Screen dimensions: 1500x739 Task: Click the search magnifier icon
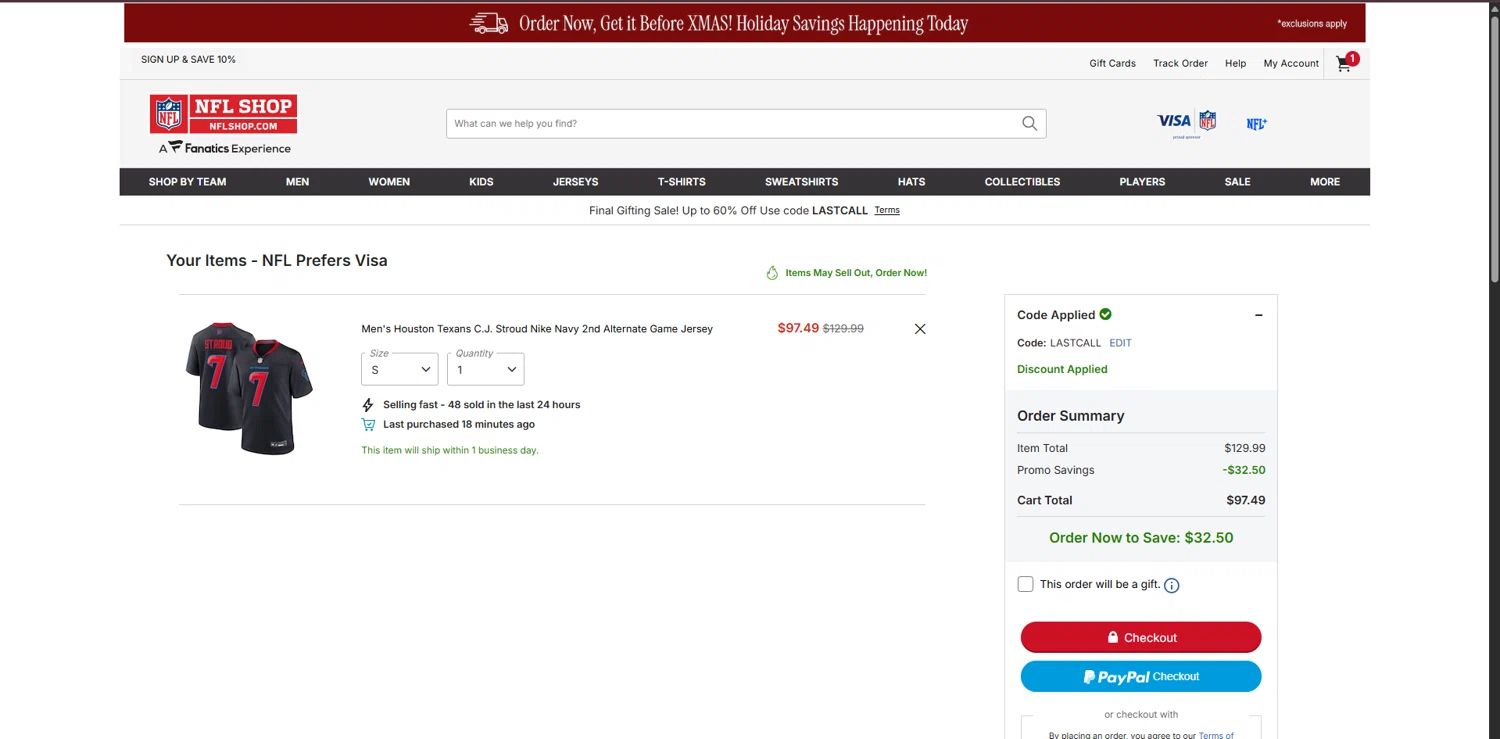point(1029,123)
